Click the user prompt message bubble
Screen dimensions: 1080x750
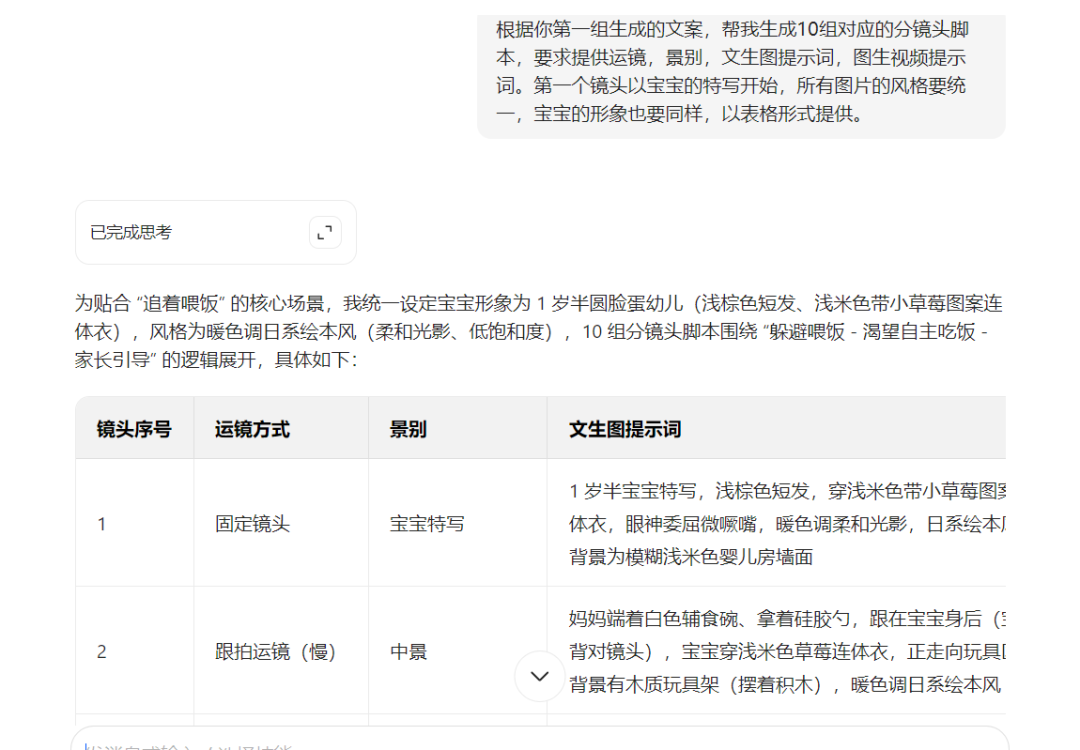[x=740, y=71]
